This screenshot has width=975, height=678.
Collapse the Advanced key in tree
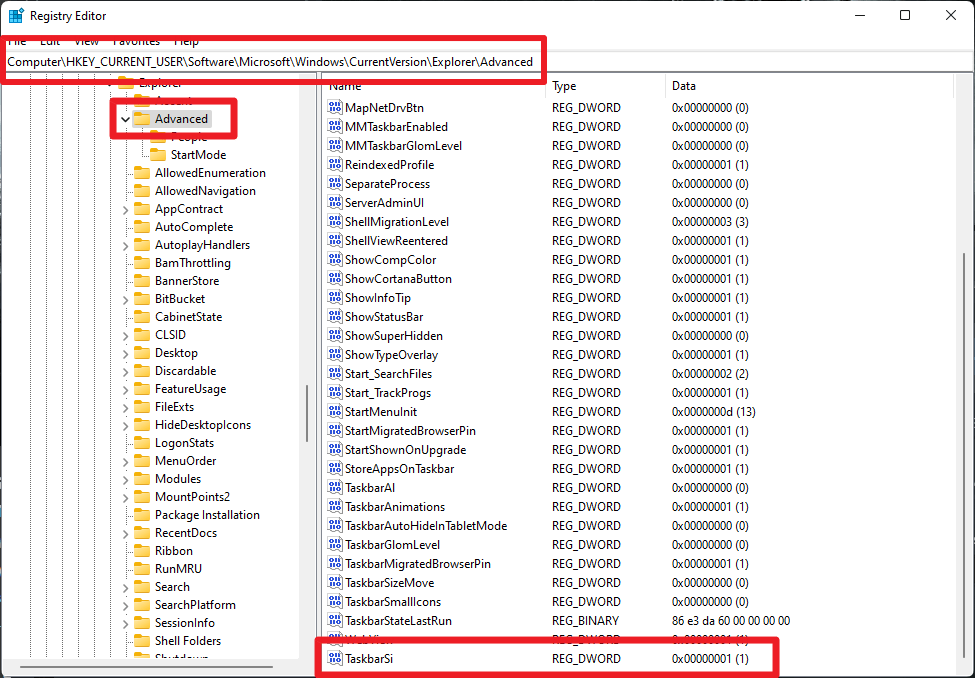[x=125, y=119]
